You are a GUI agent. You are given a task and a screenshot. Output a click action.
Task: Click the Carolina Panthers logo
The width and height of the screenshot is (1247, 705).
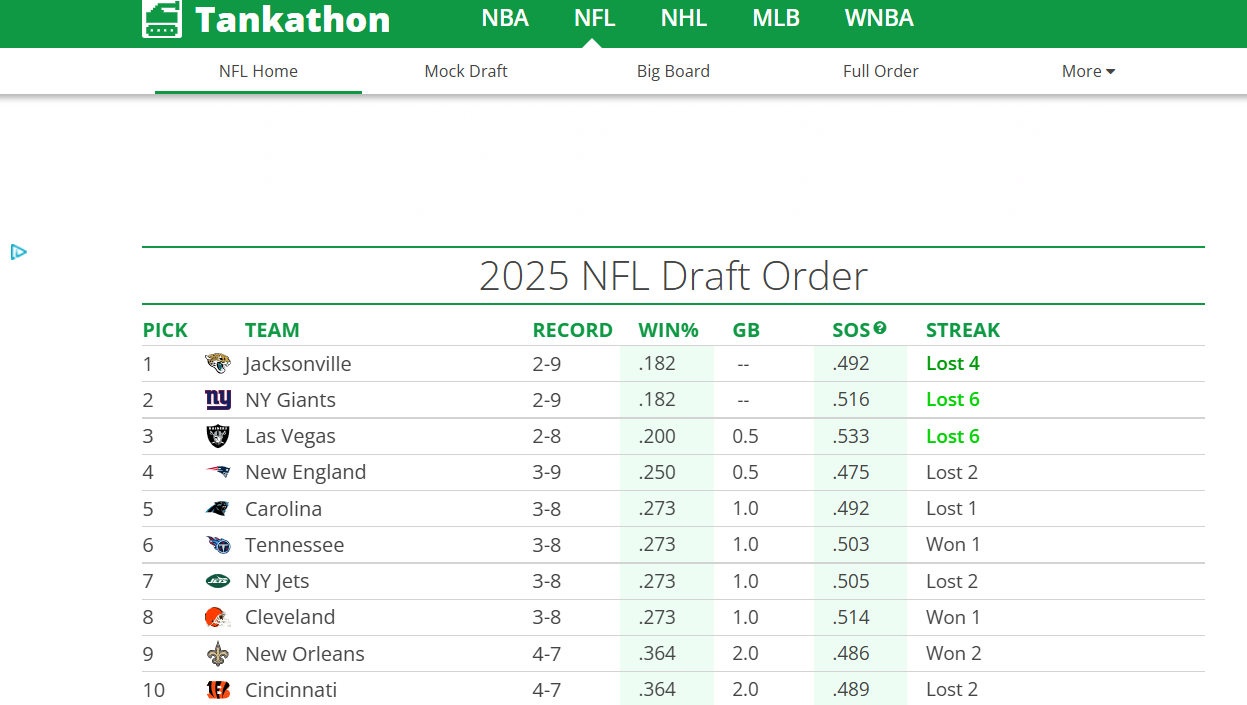click(x=218, y=509)
